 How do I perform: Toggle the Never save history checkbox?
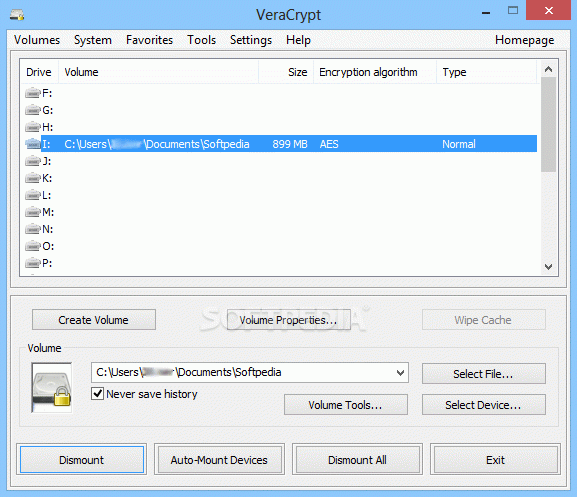click(98, 394)
